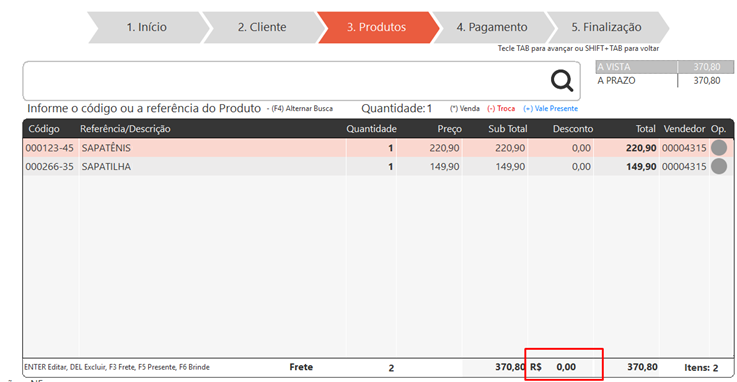Click the (*) Venda option
The height and width of the screenshot is (382, 737).
coord(464,109)
